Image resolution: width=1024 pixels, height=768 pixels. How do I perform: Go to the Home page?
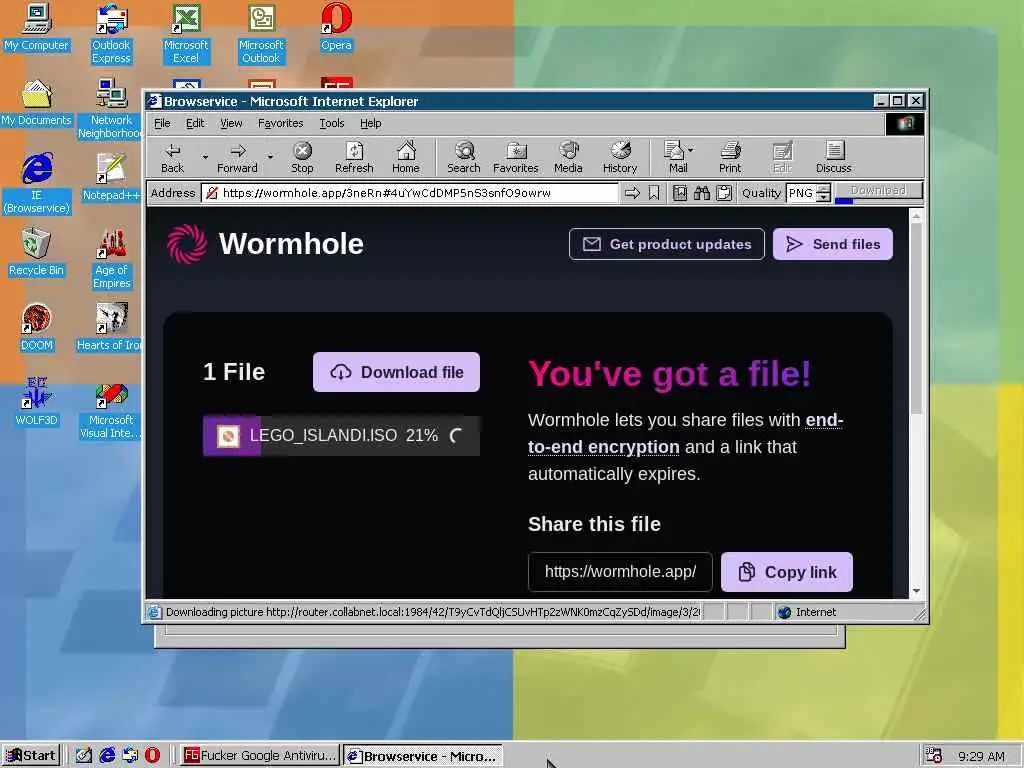[x=406, y=158]
